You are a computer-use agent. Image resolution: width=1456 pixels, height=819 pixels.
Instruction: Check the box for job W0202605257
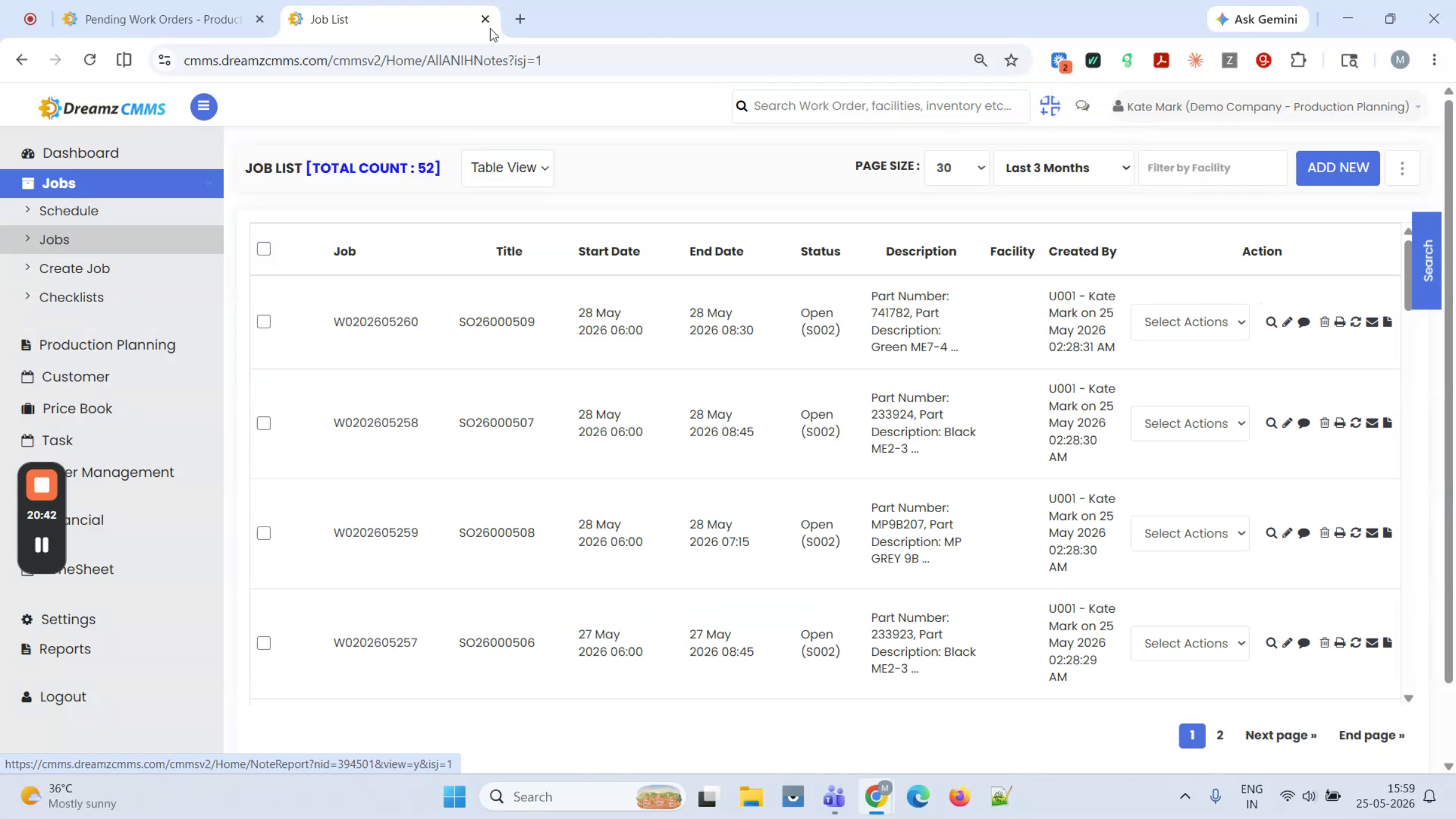click(264, 643)
